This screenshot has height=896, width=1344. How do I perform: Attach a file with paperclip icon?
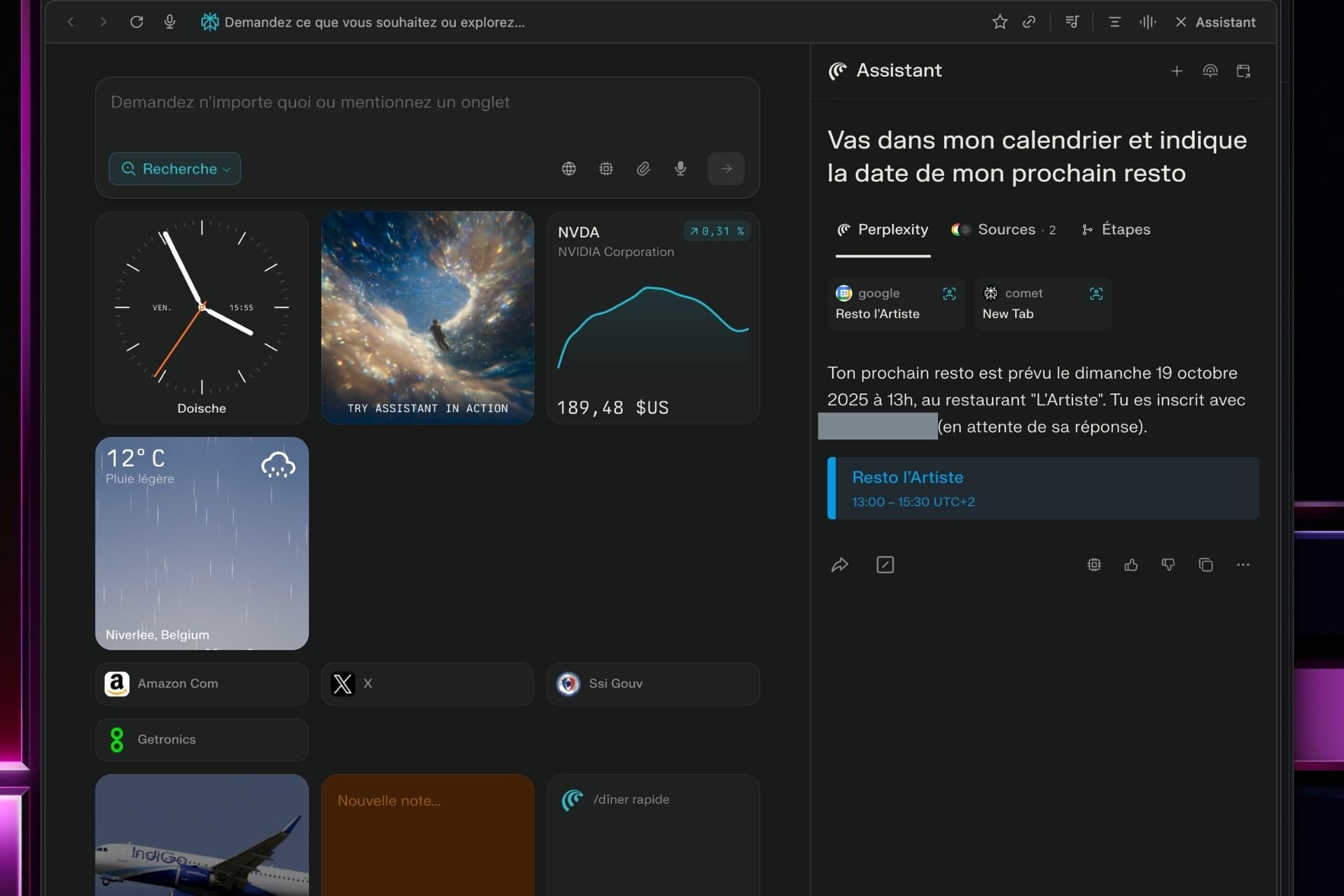point(643,169)
